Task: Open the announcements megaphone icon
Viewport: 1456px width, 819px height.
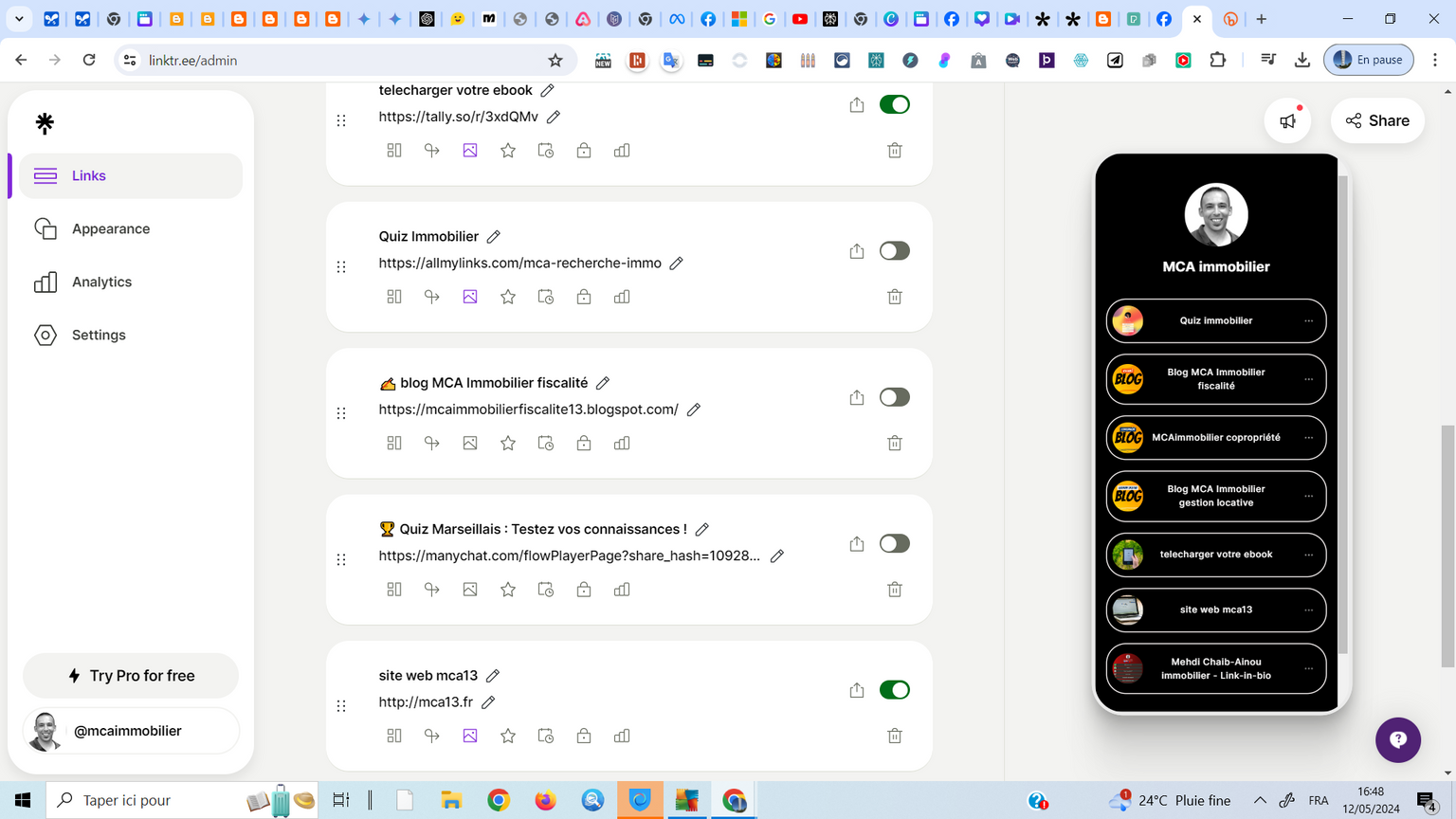Action: pos(1287,120)
